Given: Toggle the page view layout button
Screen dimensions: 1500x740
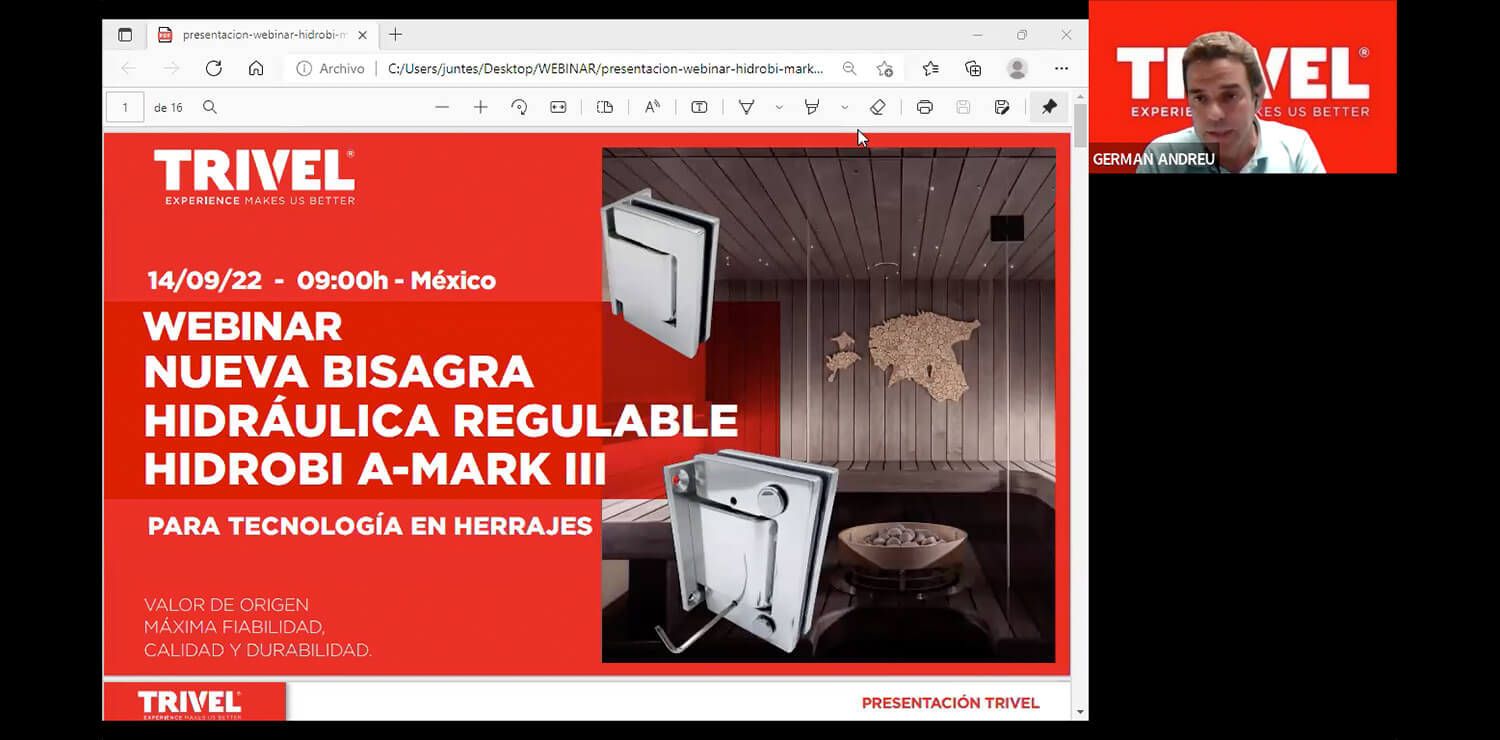Looking at the screenshot, I should click(605, 107).
